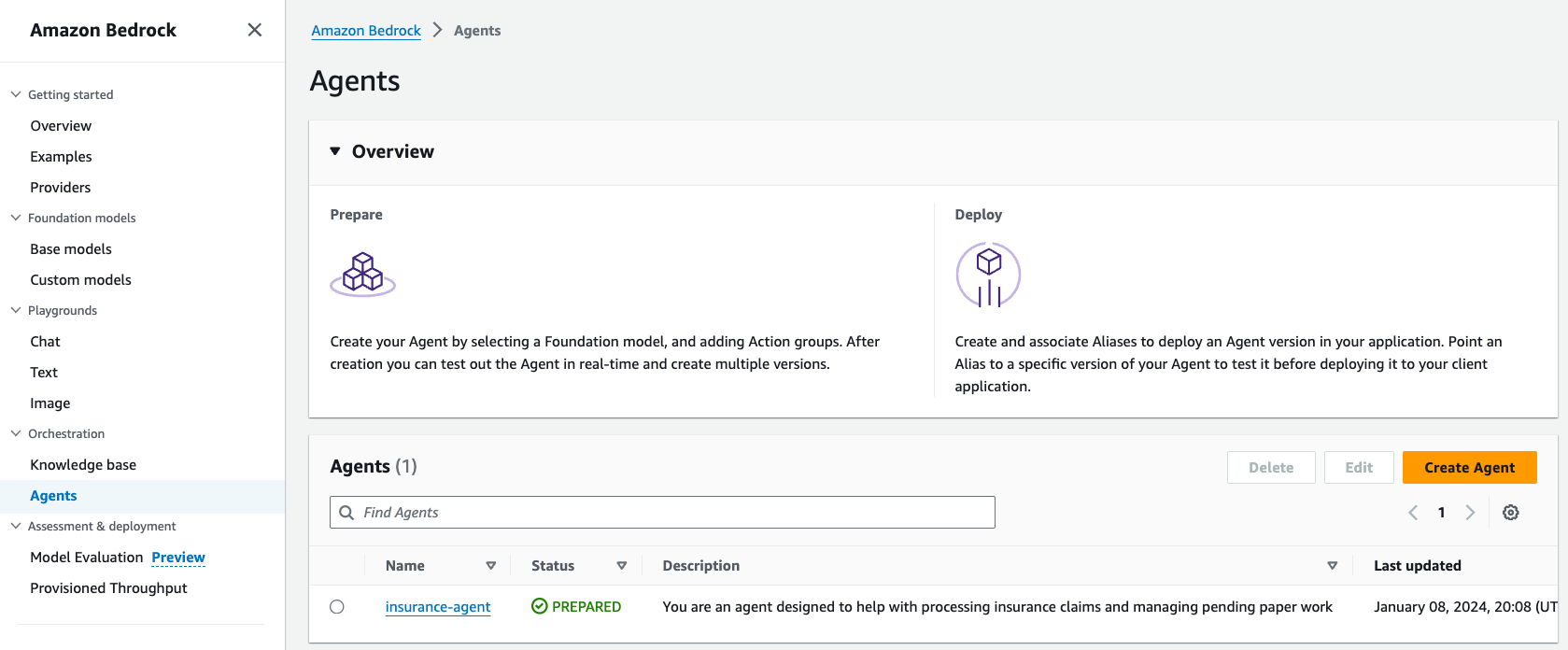This screenshot has height=650, width=1568.
Task: Click the Prepare cubes icon
Action: click(x=363, y=275)
